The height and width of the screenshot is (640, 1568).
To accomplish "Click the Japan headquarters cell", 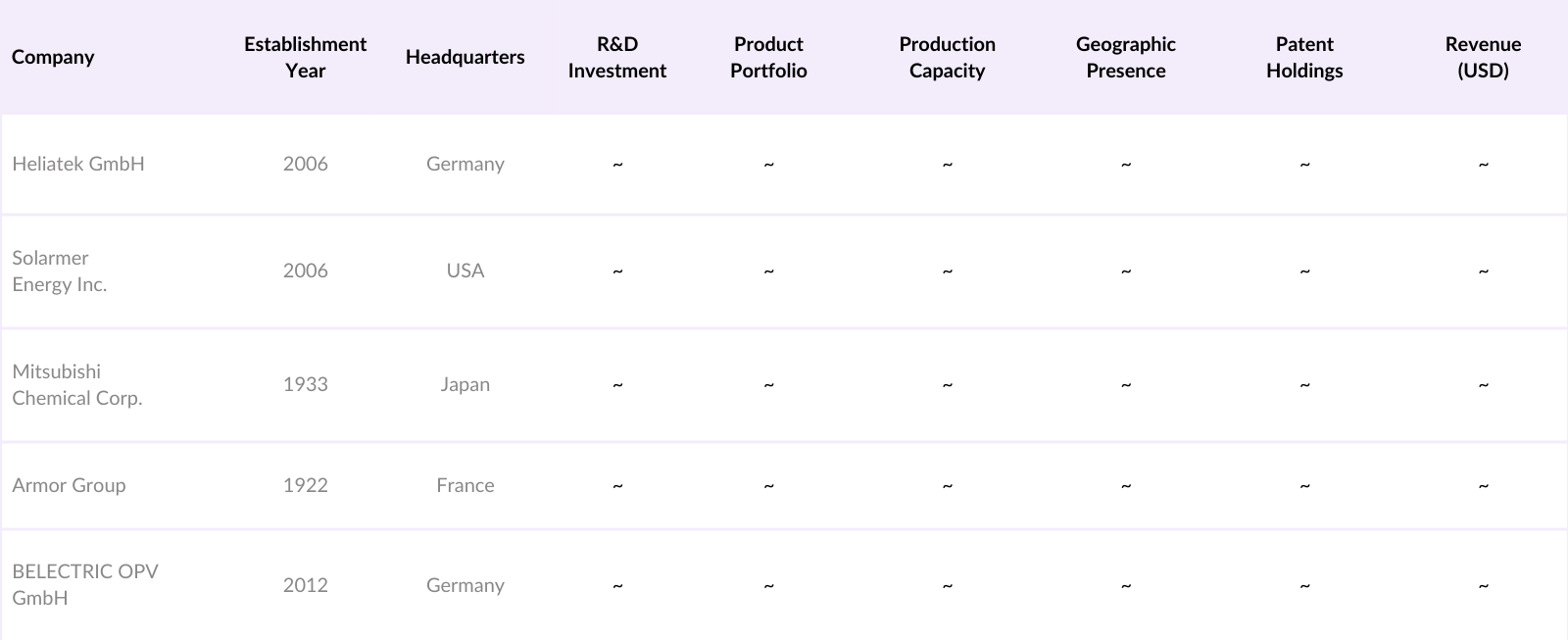I will 465,384.
